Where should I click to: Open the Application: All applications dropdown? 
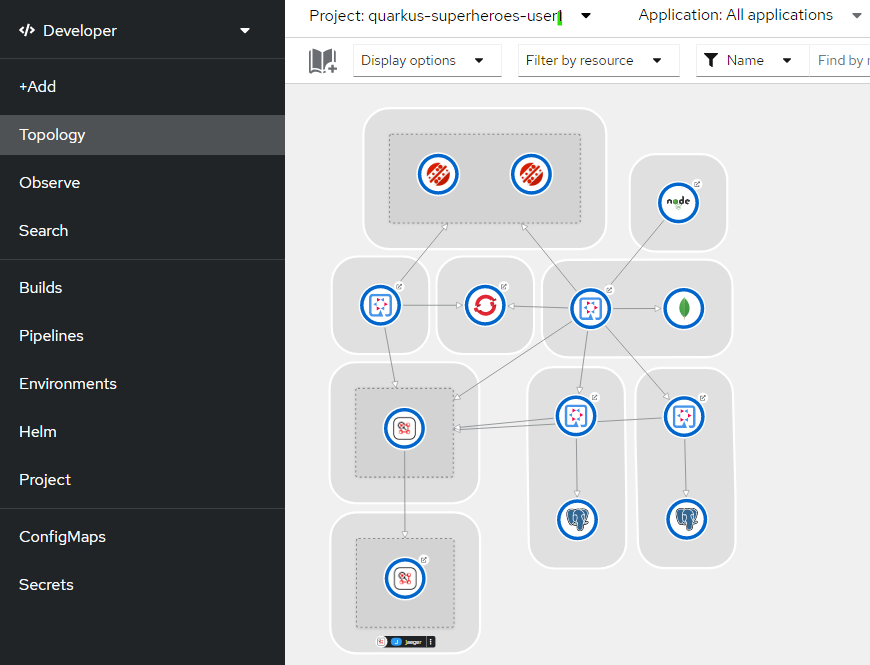pos(750,15)
